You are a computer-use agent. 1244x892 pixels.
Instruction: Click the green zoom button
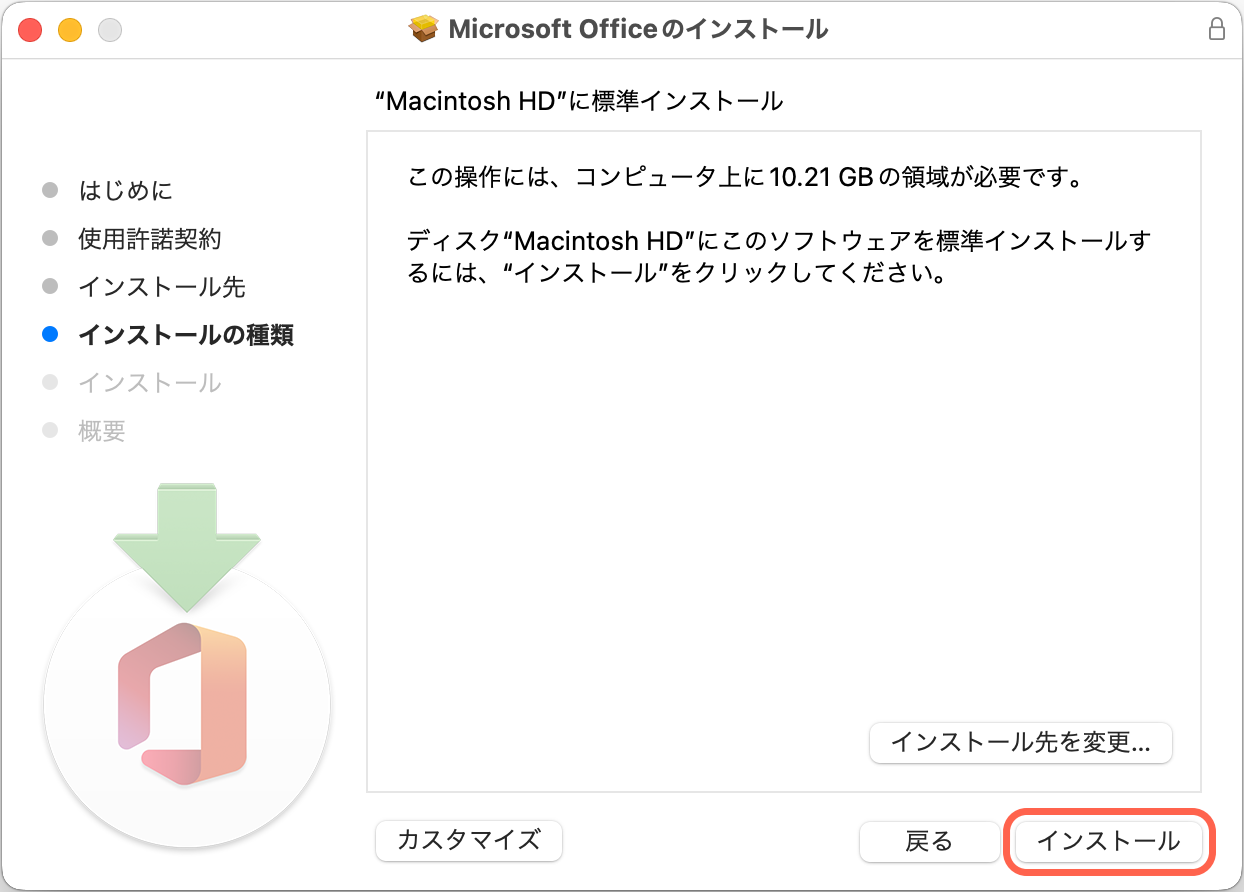(x=106, y=30)
